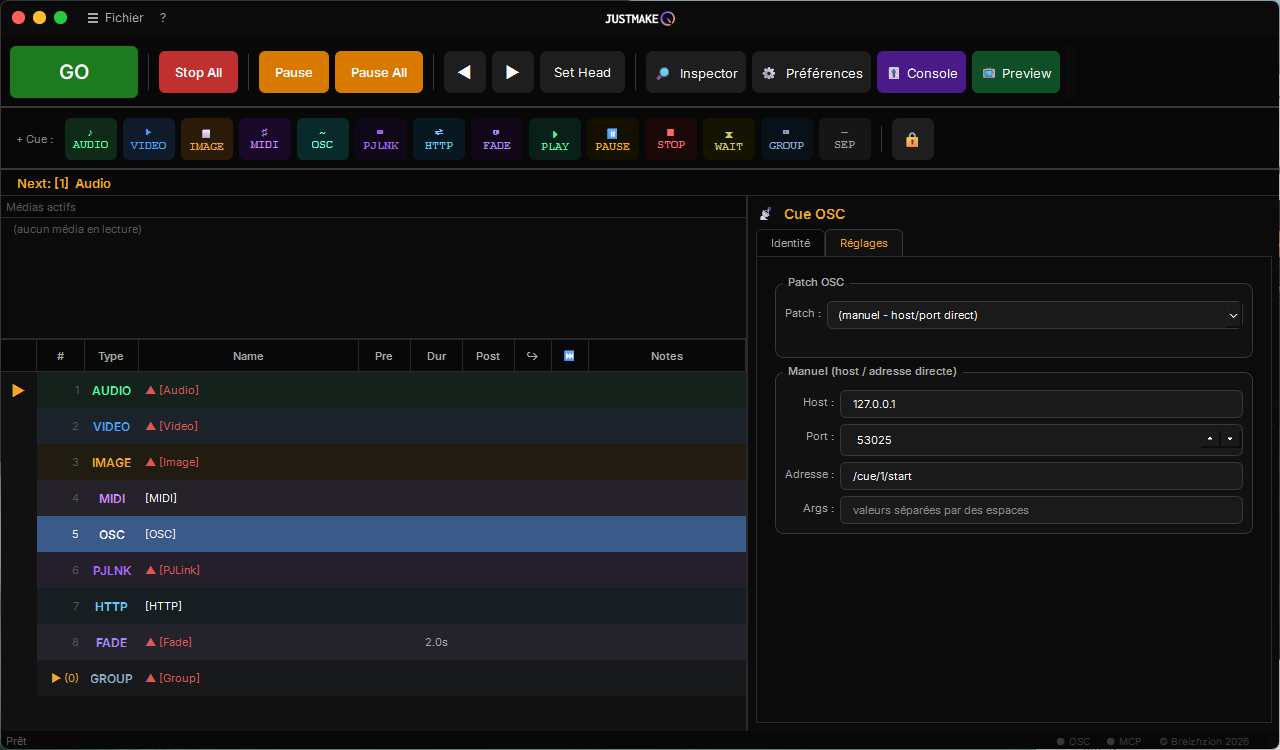
Task: Add a WAIT cue from the toolbar
Action: coord(729,139)
